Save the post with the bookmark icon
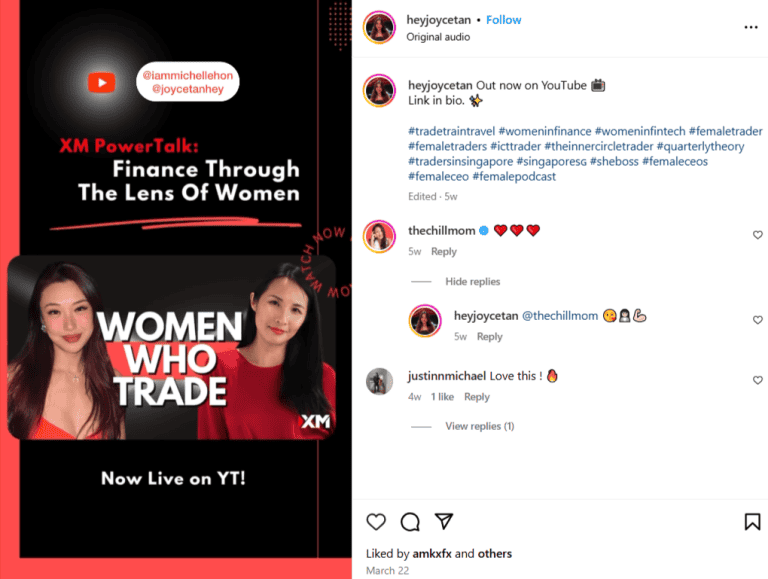The width and height of the screenshot is (768, 579). [x=752, y=522]
